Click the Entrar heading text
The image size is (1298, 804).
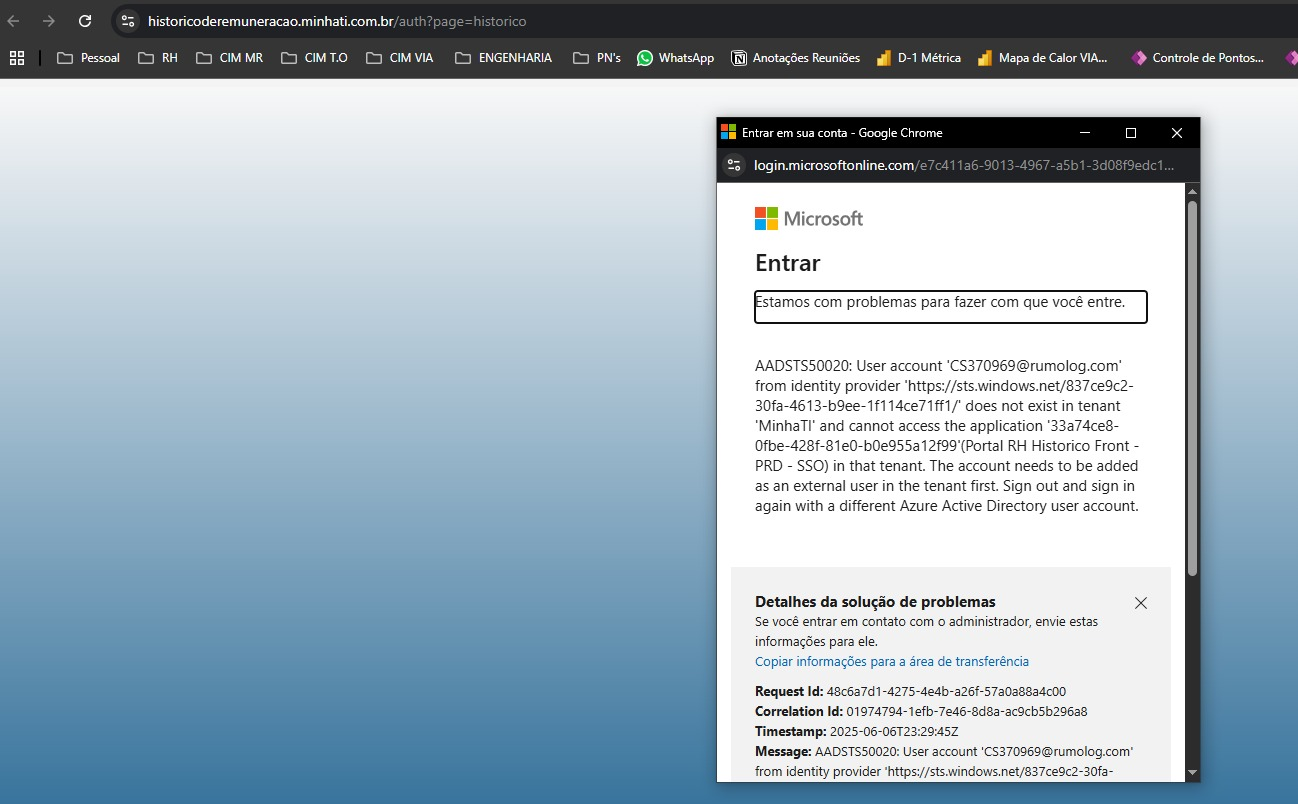[788, 263]
